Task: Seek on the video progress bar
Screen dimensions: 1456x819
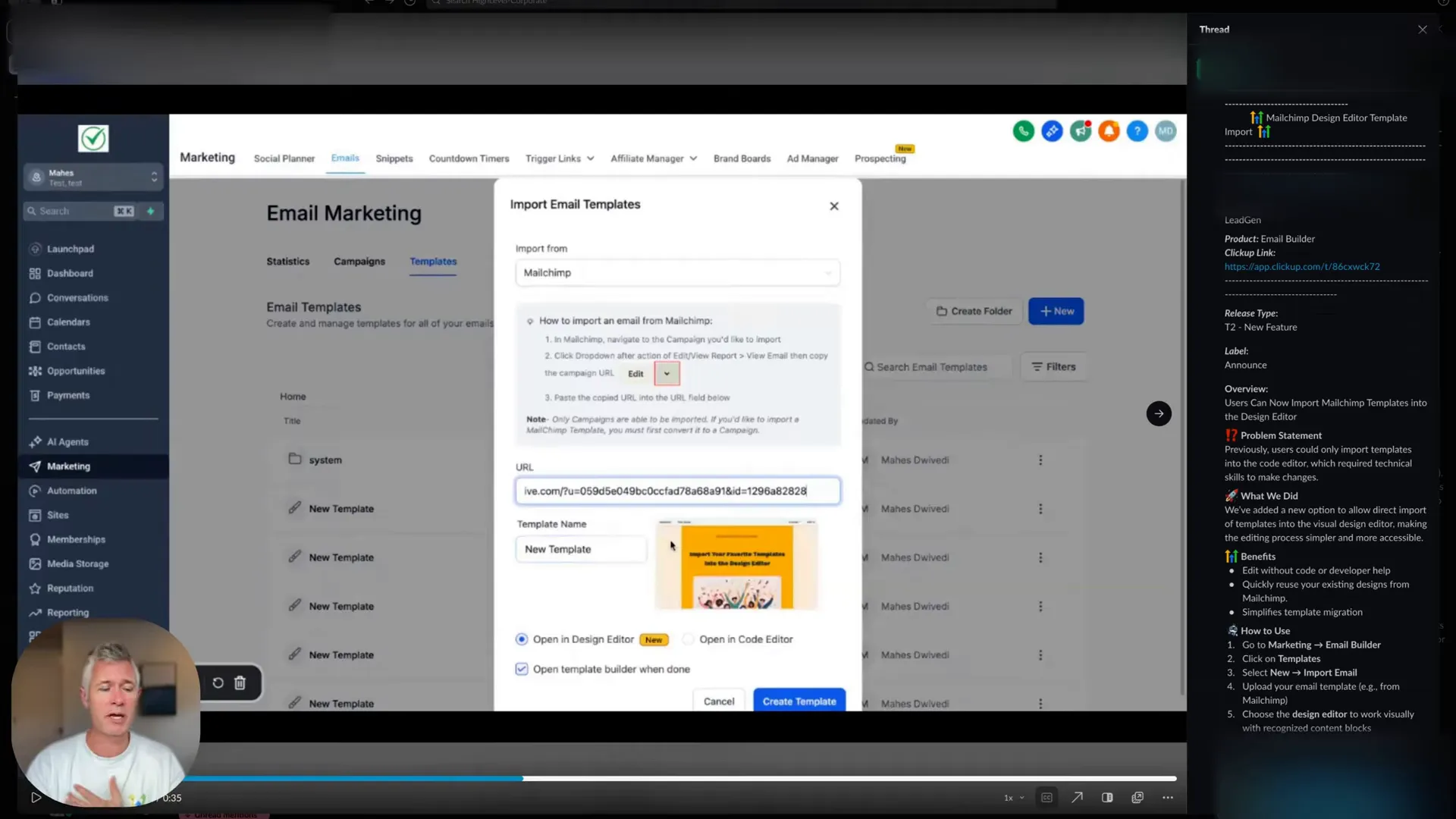Action: [x=680, y=779]
